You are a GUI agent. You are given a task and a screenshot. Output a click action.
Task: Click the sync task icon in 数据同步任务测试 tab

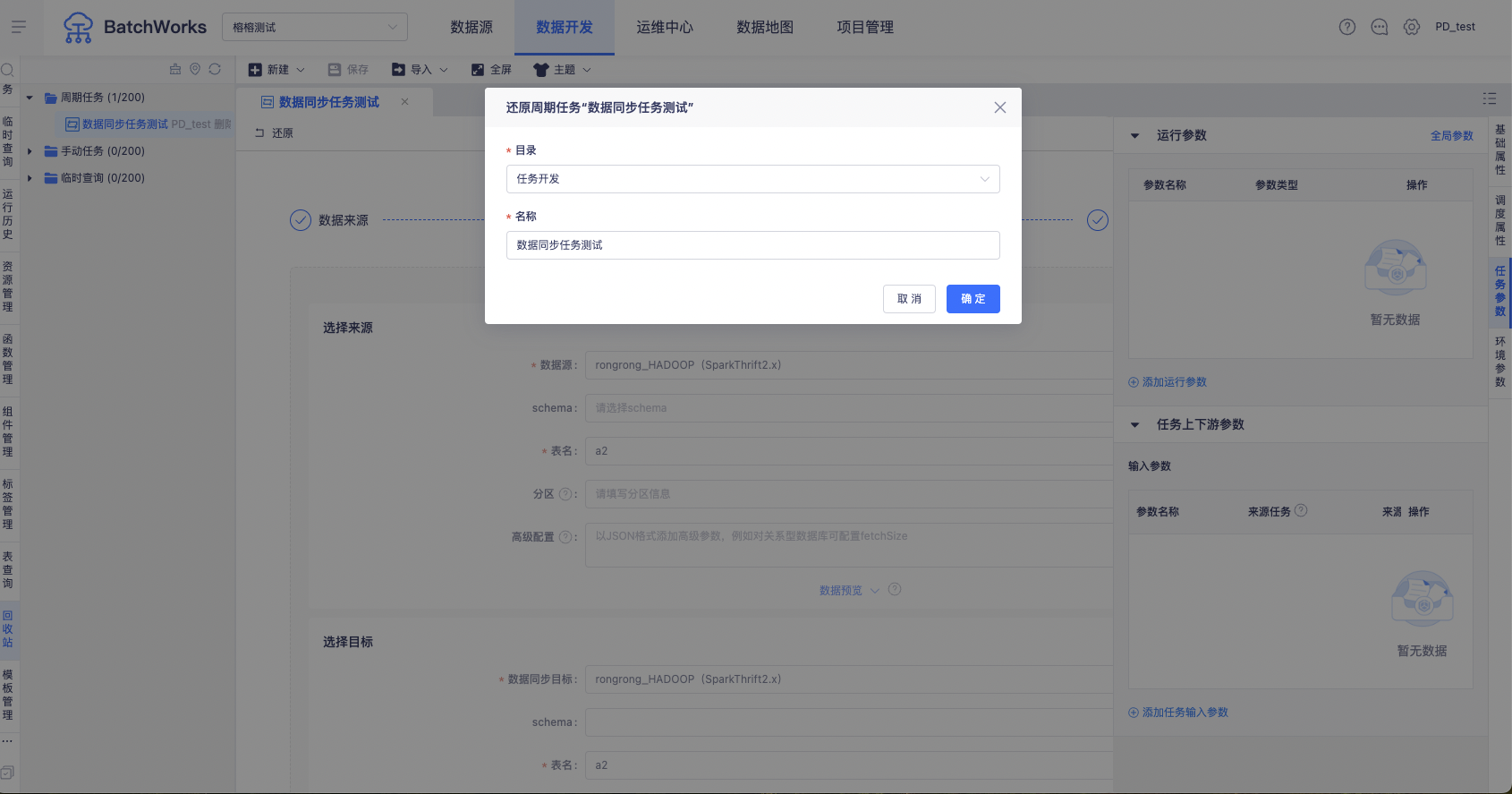(x=267, y=102)
